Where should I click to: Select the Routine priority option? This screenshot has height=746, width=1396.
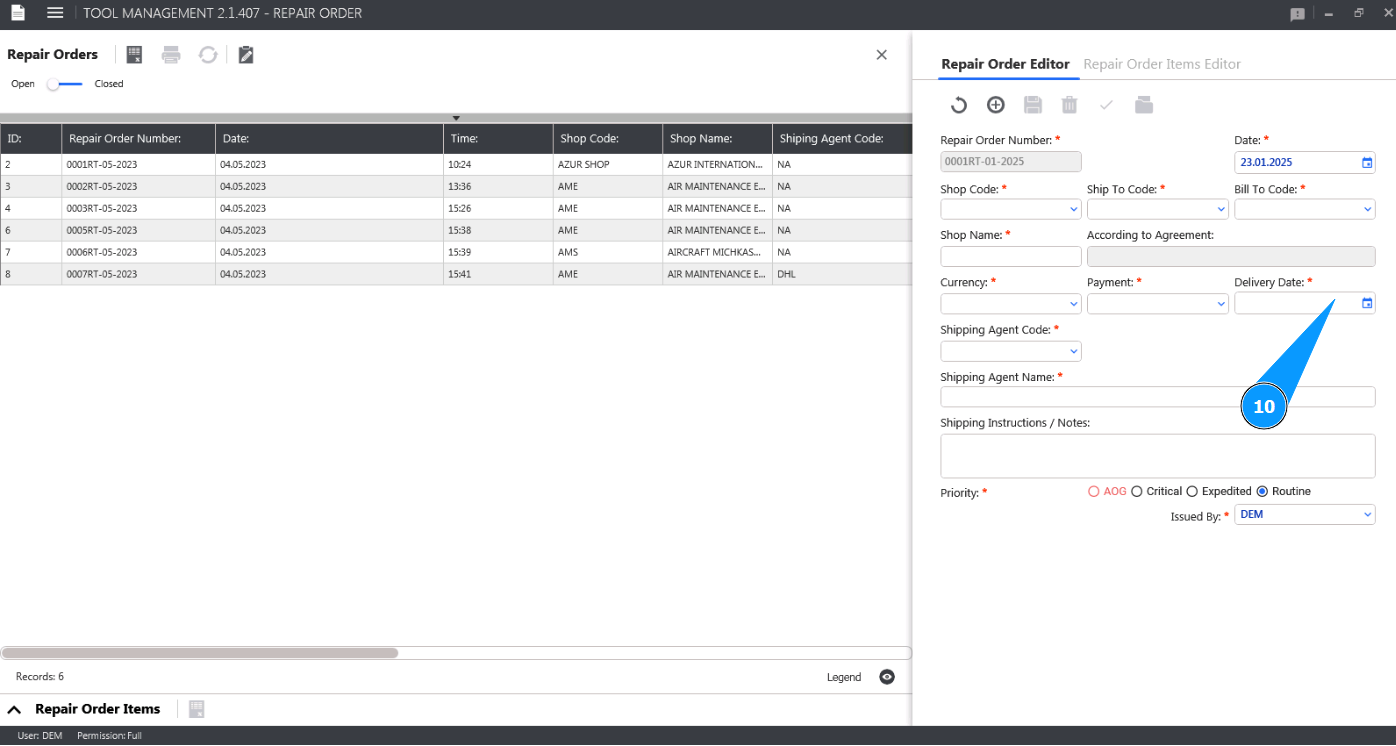(1262, 492)
